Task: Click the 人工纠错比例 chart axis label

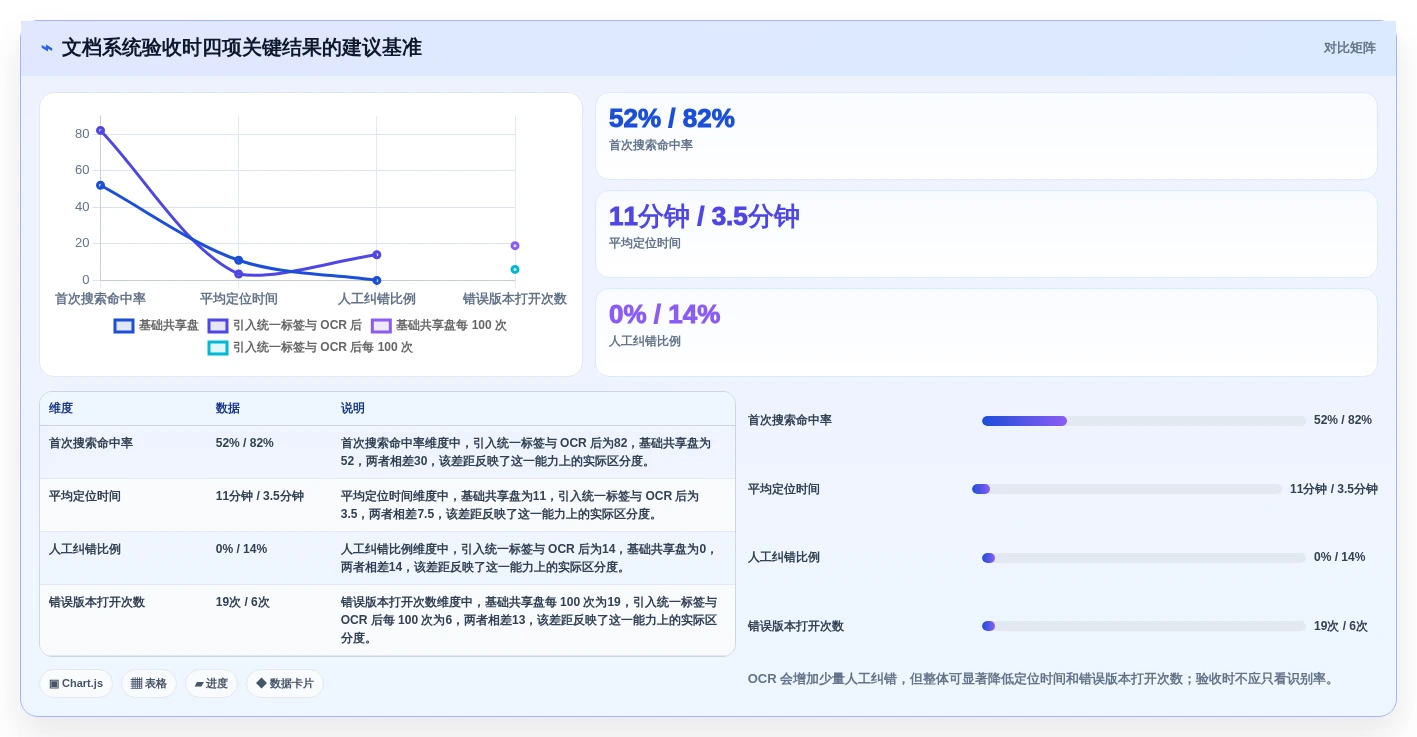Action: (x=377, y=299)
